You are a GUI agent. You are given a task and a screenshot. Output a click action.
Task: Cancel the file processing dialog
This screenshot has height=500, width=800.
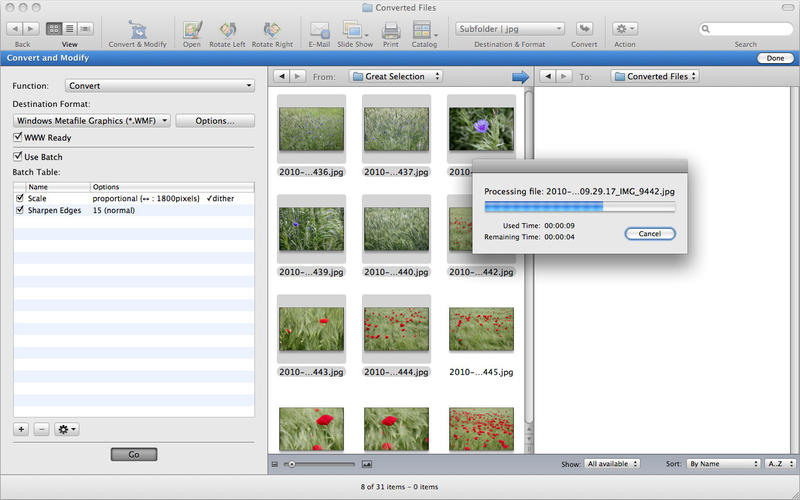pos(649,234)
